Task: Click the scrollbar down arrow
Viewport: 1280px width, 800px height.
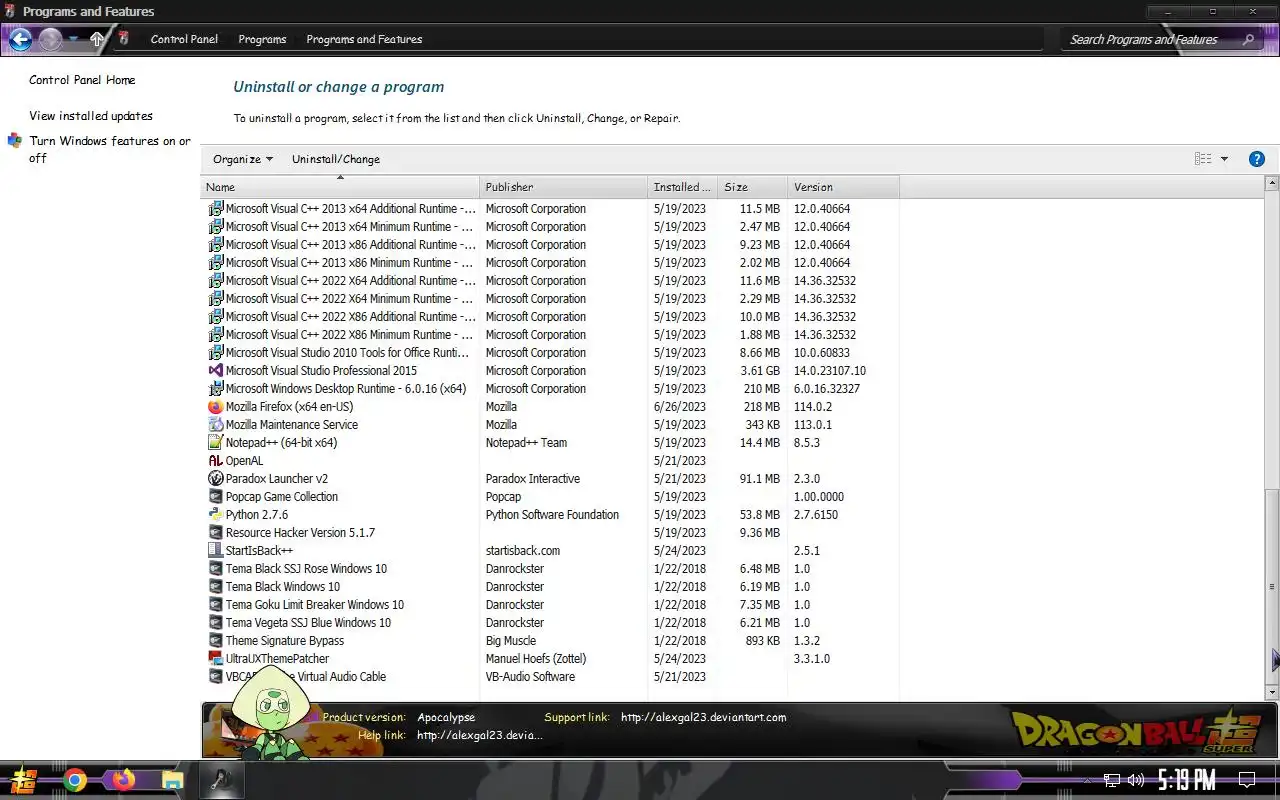Action: (1272, 692)
